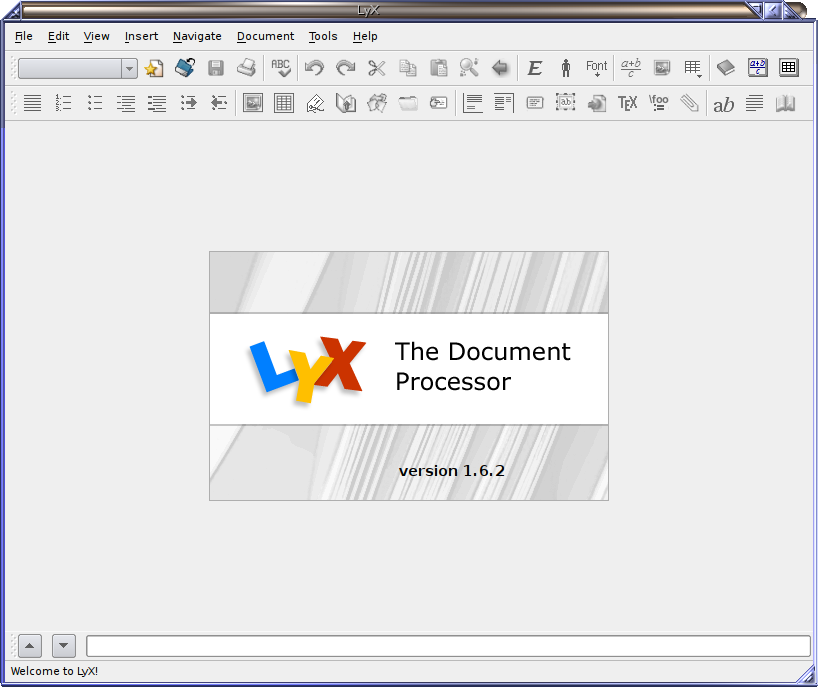Toggle emphasize style with the E icon

535,68
